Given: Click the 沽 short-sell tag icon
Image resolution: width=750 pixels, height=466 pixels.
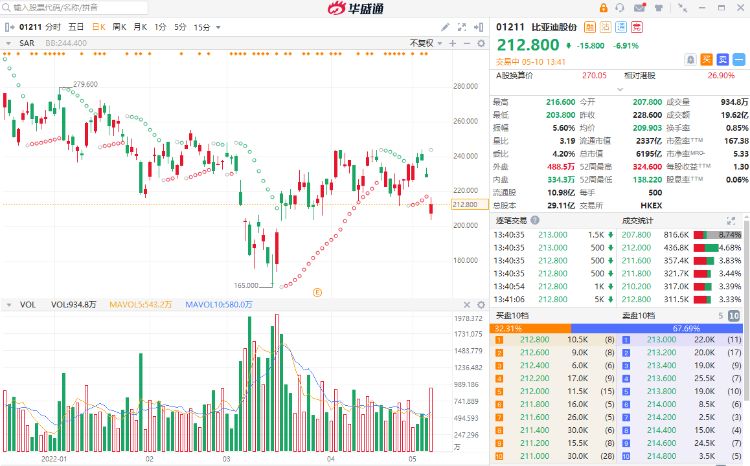Looking at the screenshot, I should [606, 27].
